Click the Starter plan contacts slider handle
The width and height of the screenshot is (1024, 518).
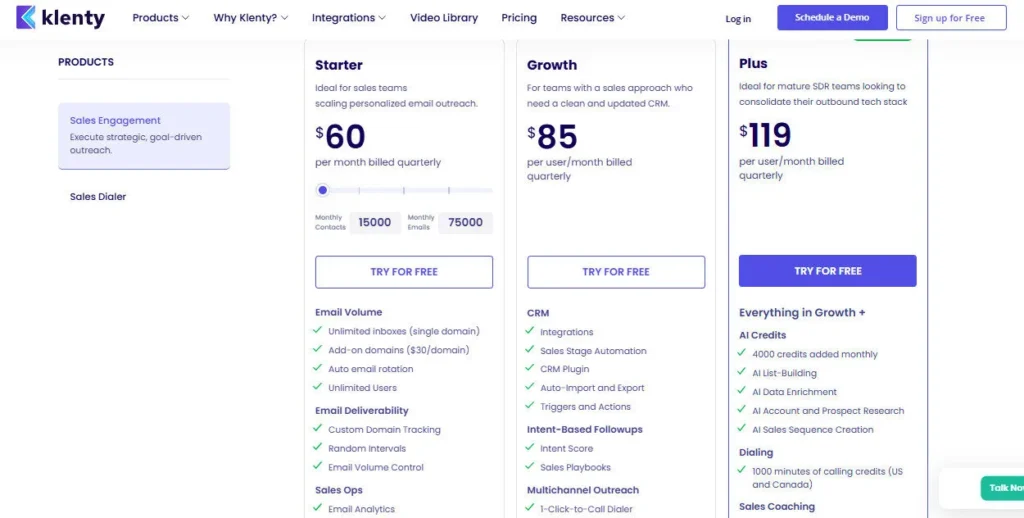pos(322,190)
